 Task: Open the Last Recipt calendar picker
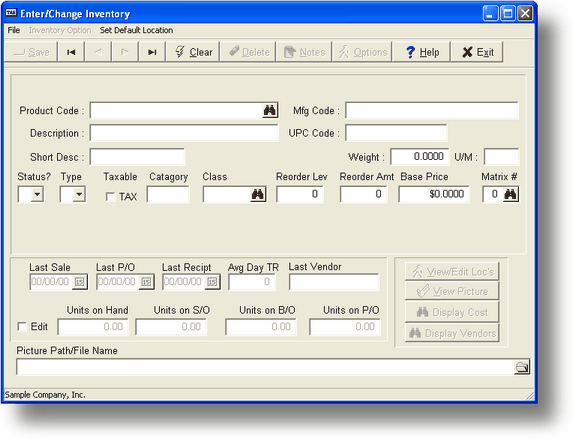click(212, 282)
